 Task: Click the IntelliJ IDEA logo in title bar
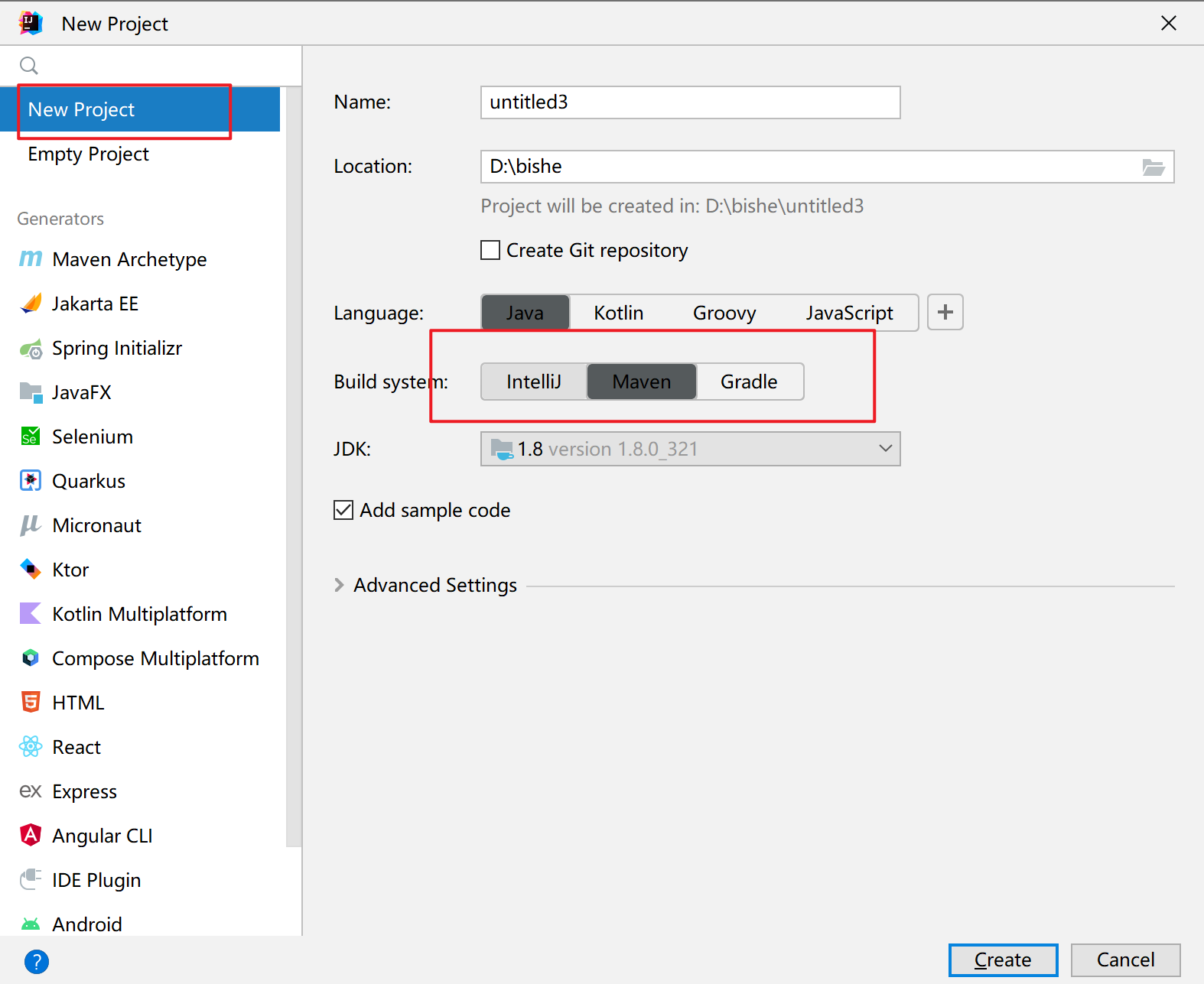[31, 24]
